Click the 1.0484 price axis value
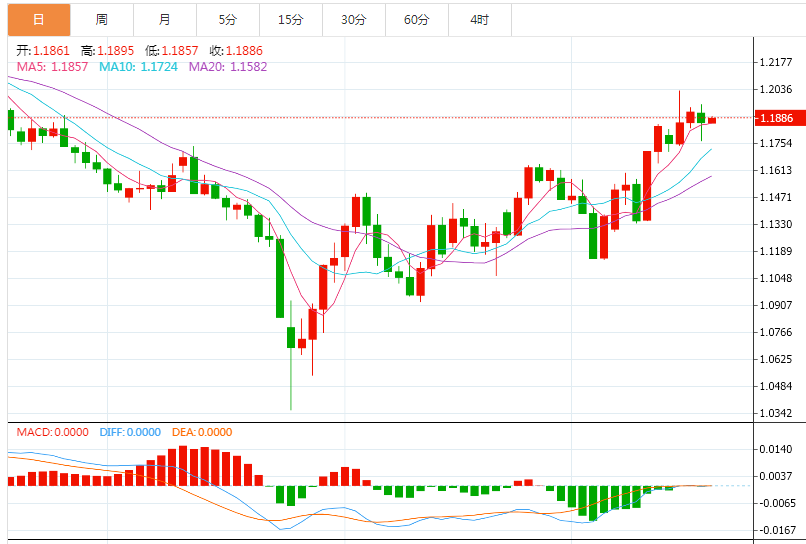This screenshot has height=544, width=806. 776,386
